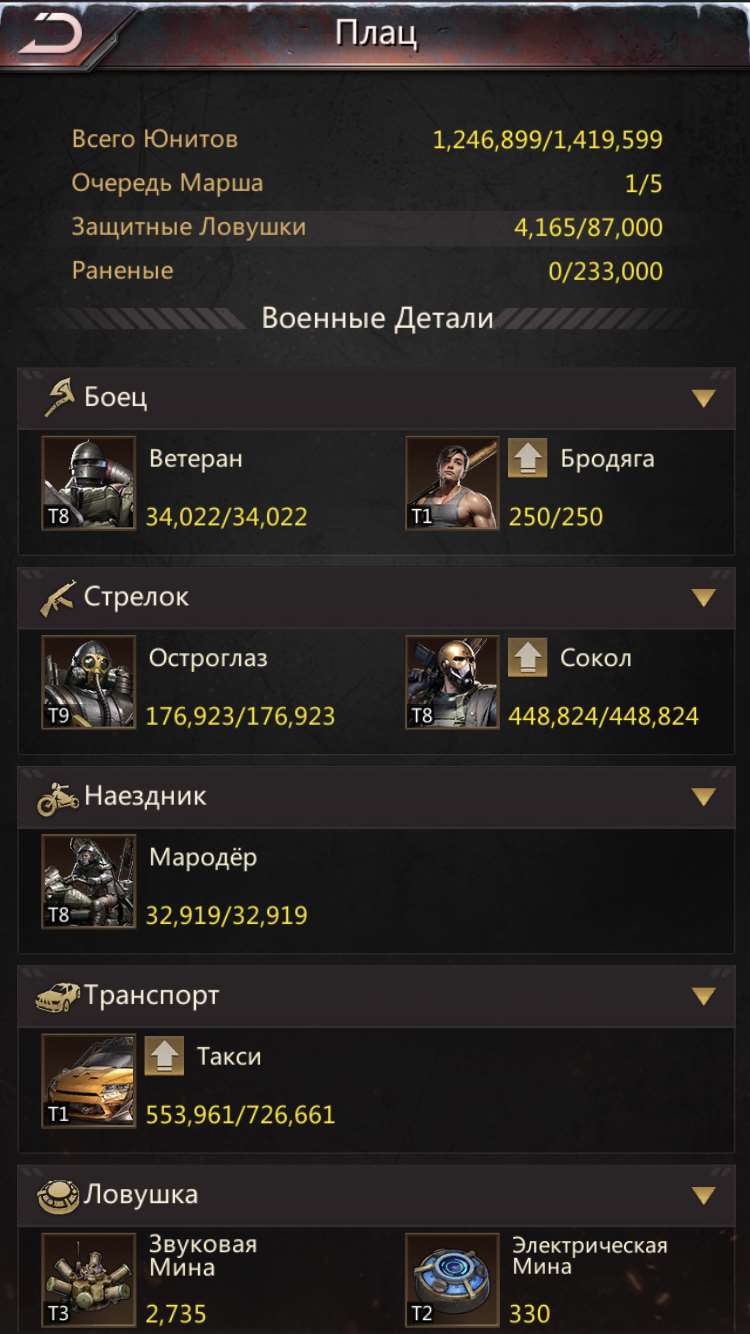This screenshot has width=750, height=1334.
Task: Collapse the Ловушка section arrow
Action: 704,1196
